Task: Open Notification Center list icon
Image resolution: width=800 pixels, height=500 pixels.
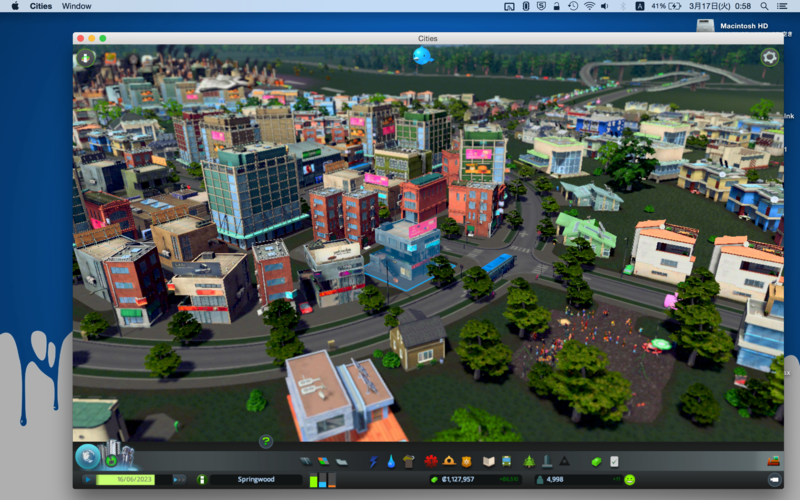Action: pos(782,6)
